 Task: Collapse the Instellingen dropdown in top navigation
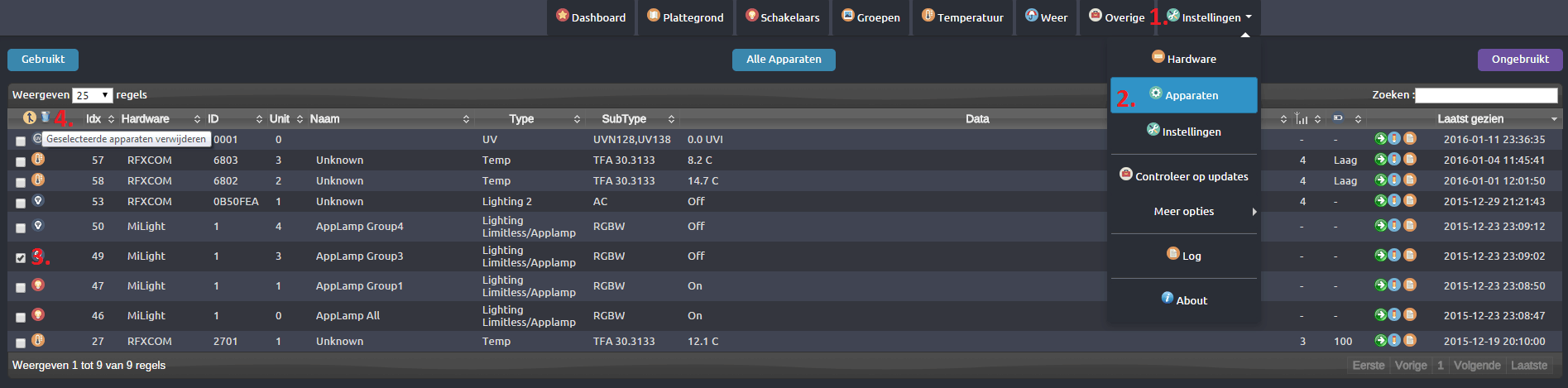tap(1211, 17)
